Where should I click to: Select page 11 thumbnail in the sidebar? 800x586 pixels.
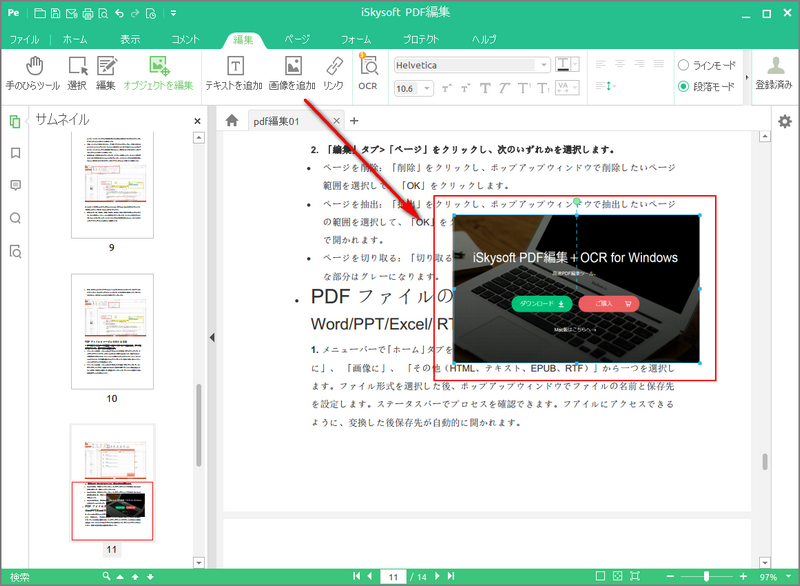coord(112,512)
